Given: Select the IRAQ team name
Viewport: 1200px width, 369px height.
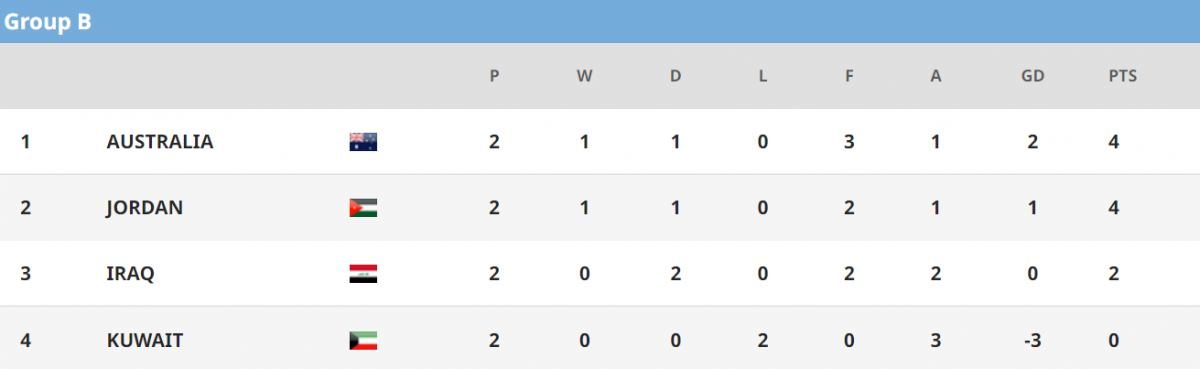Looking at the screenshot, I should click(130, 274).
